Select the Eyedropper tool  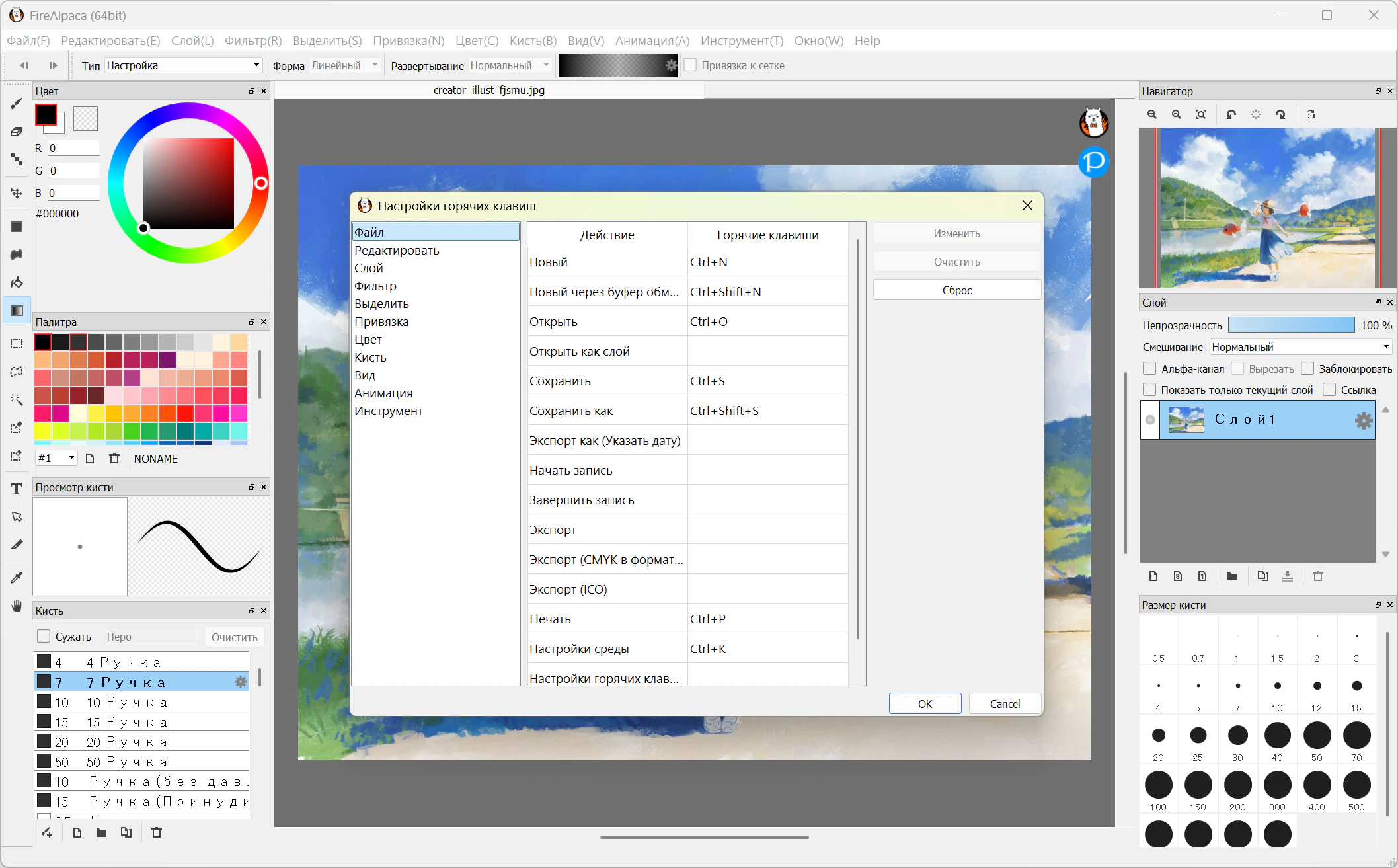click(x=17, y=577)
